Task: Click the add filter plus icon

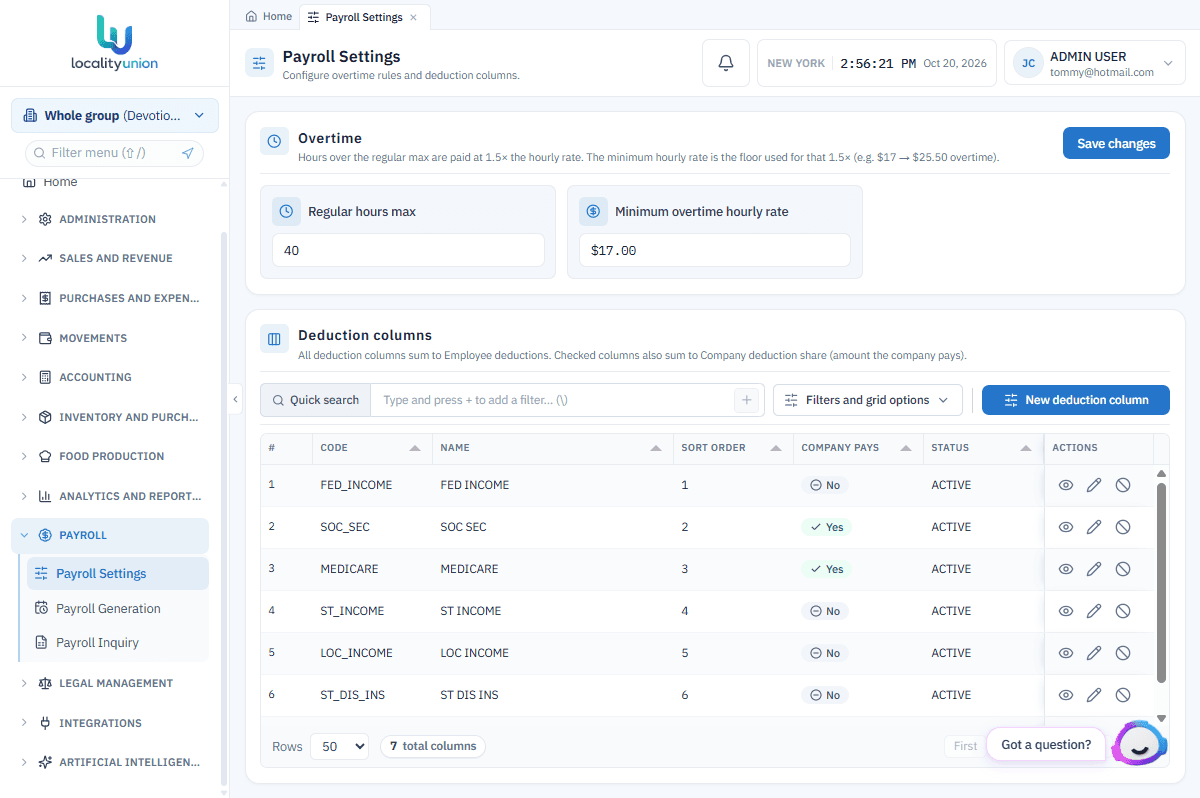Action: click(746, 400)
